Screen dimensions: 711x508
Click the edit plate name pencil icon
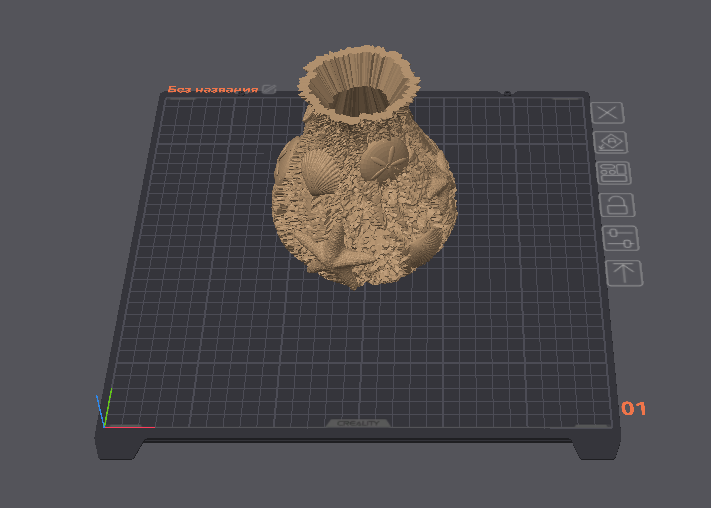pos(269,89)
